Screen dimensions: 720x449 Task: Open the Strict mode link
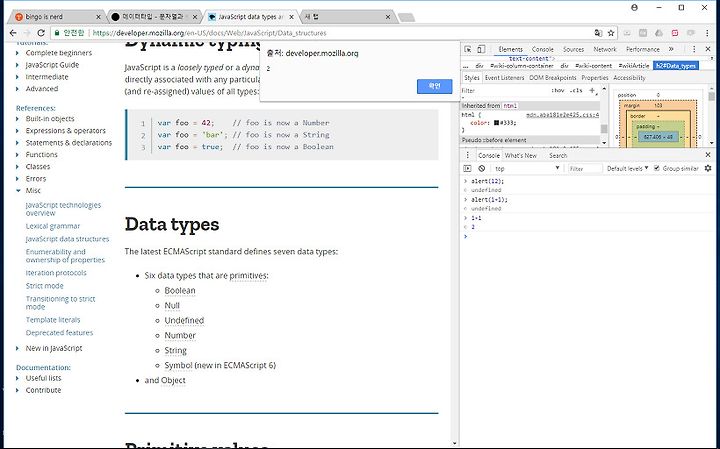45,286
